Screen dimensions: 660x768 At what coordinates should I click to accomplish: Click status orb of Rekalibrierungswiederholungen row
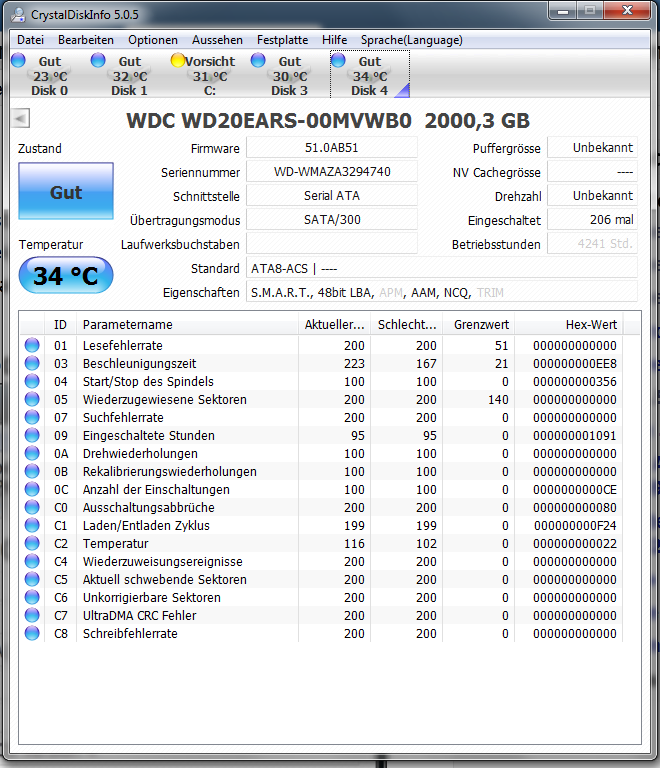point(32,471)
